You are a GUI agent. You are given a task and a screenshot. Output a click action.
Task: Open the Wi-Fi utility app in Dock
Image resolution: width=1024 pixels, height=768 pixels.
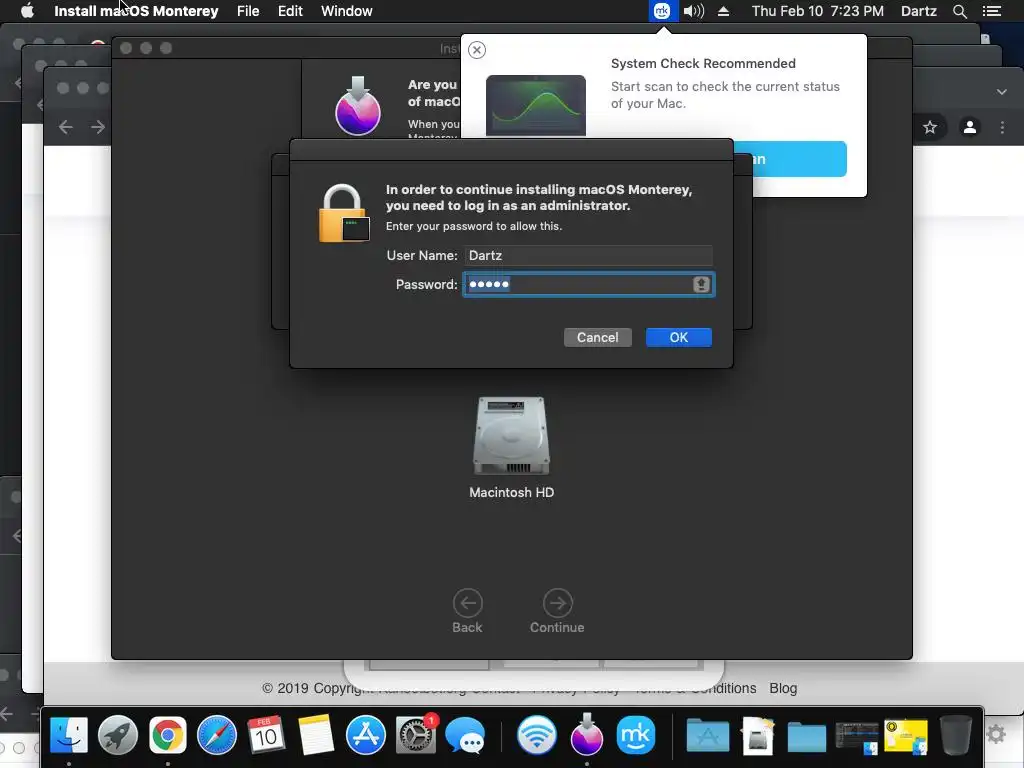click(537, 735)
